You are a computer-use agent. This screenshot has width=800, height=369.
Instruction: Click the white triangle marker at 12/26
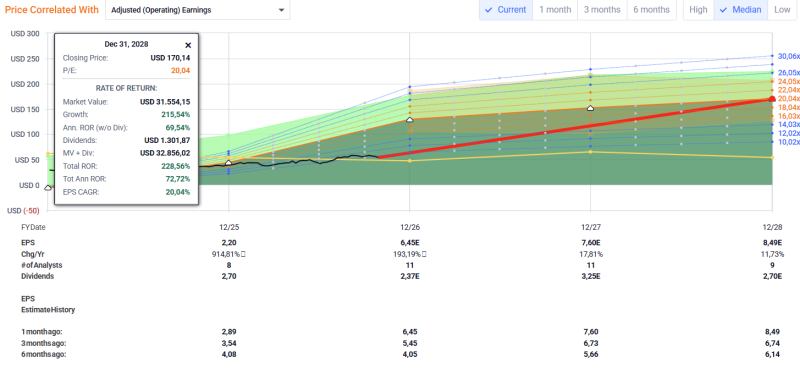409,119
